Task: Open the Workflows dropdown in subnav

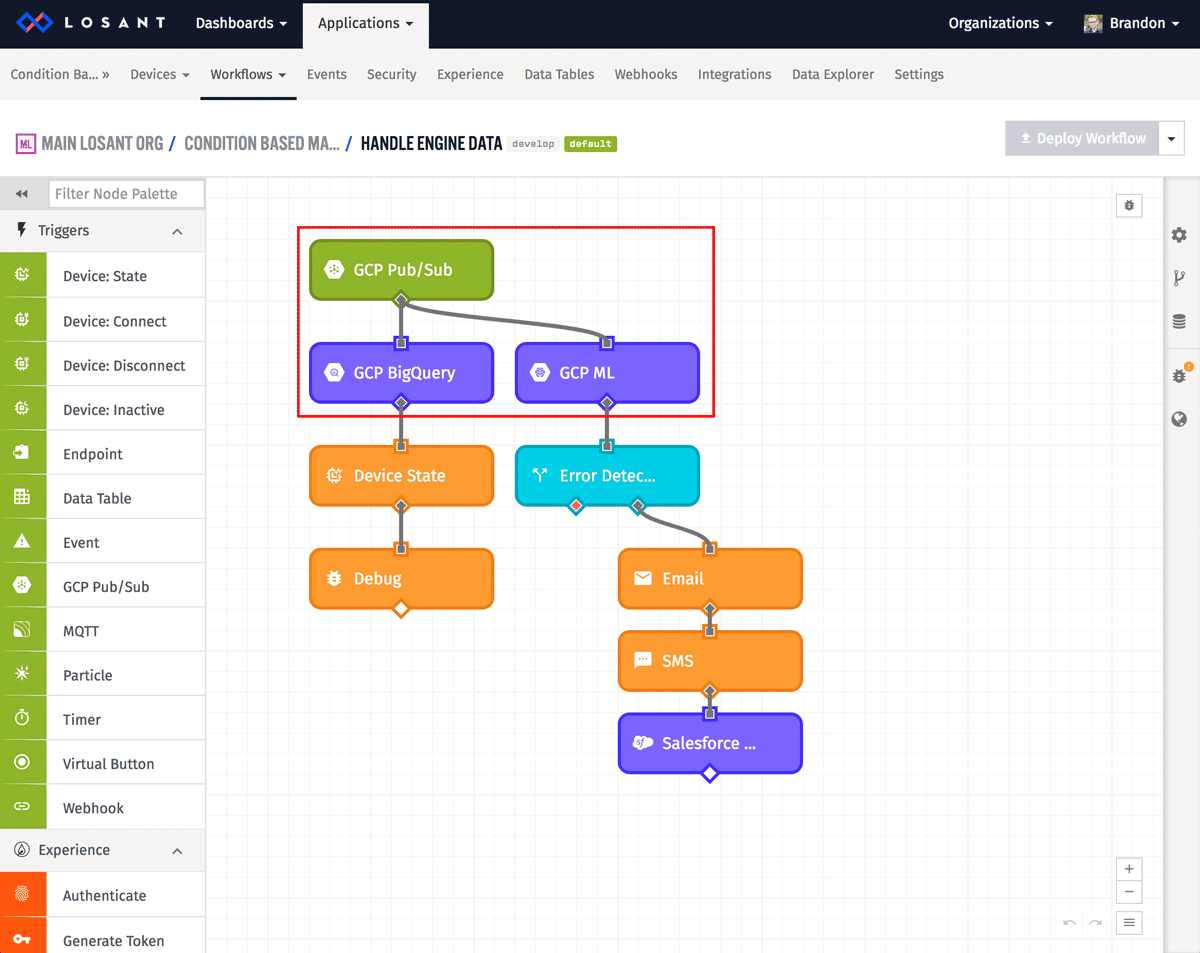Action: (x=248, y=74)
